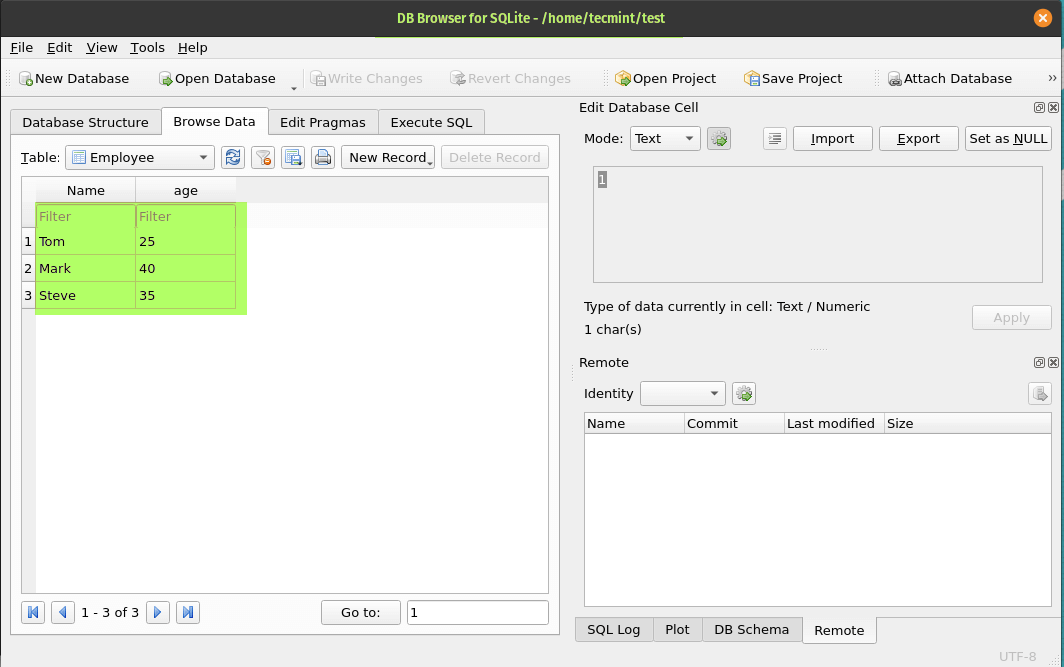Click the save table as displayed icon
1064x667 pixels.
(293, 157)
